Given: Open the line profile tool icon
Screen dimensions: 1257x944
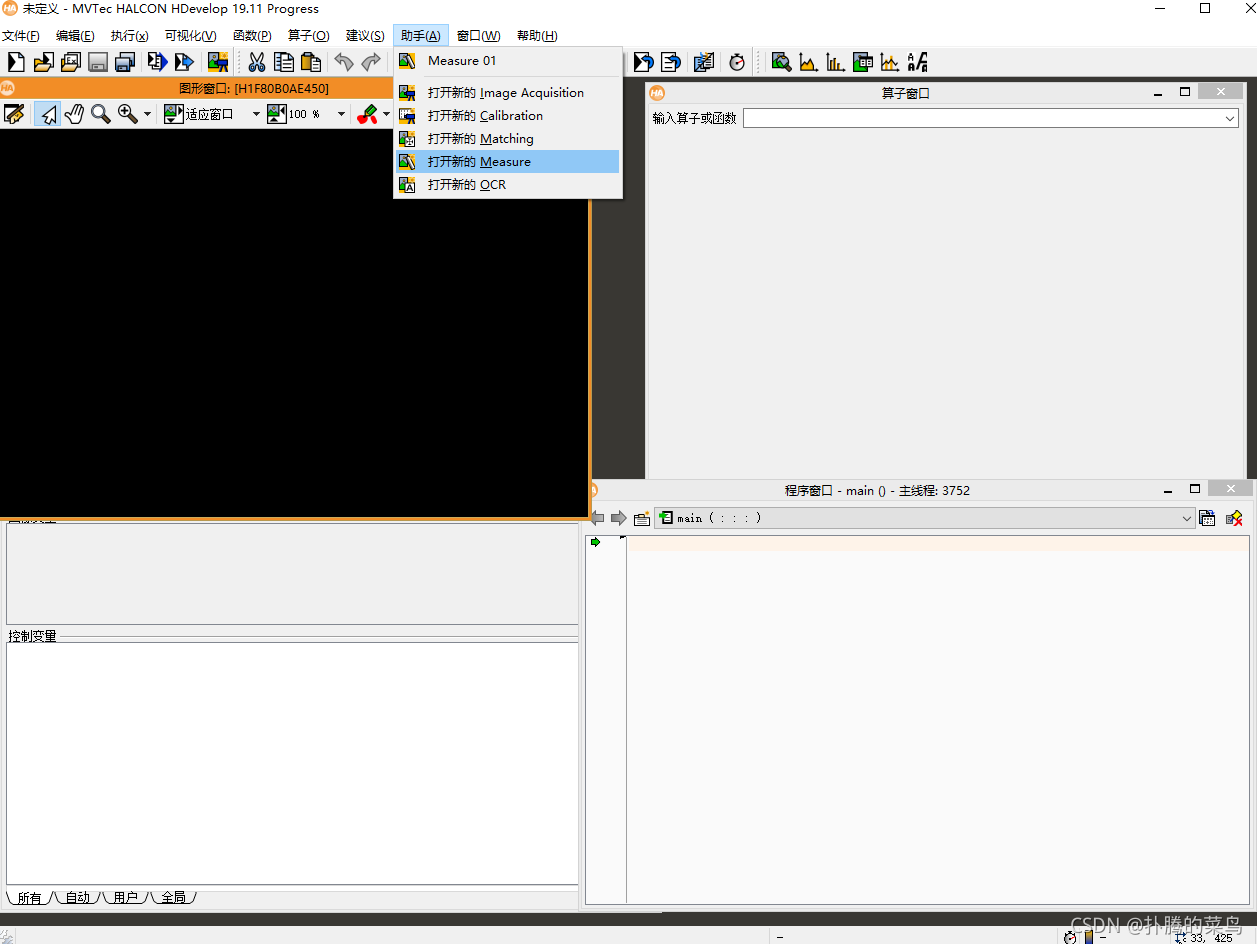Looking at the screenshot, I should 889,62.
